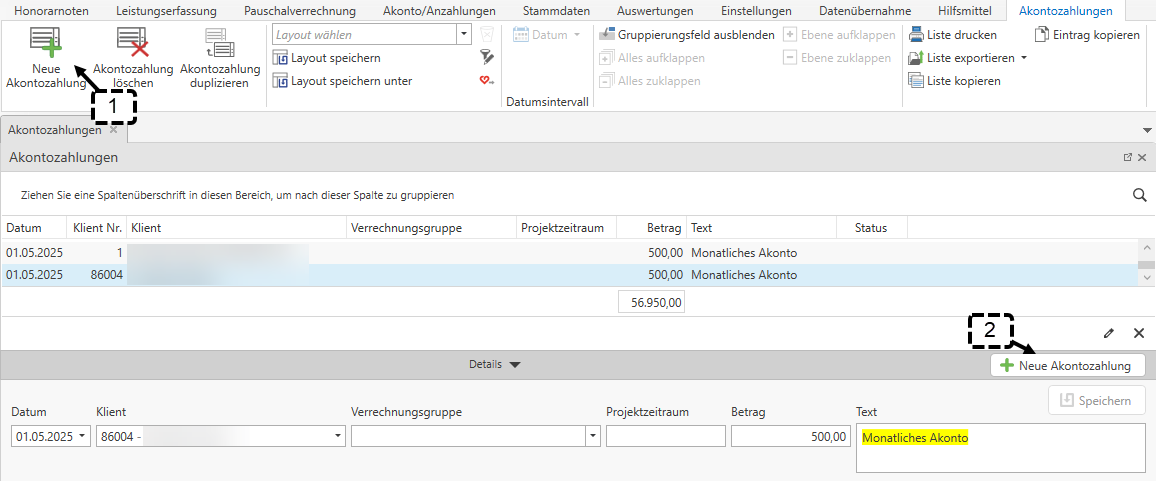
Task: Click the filter edit funnel icon
Action: (x=487, y=58)
